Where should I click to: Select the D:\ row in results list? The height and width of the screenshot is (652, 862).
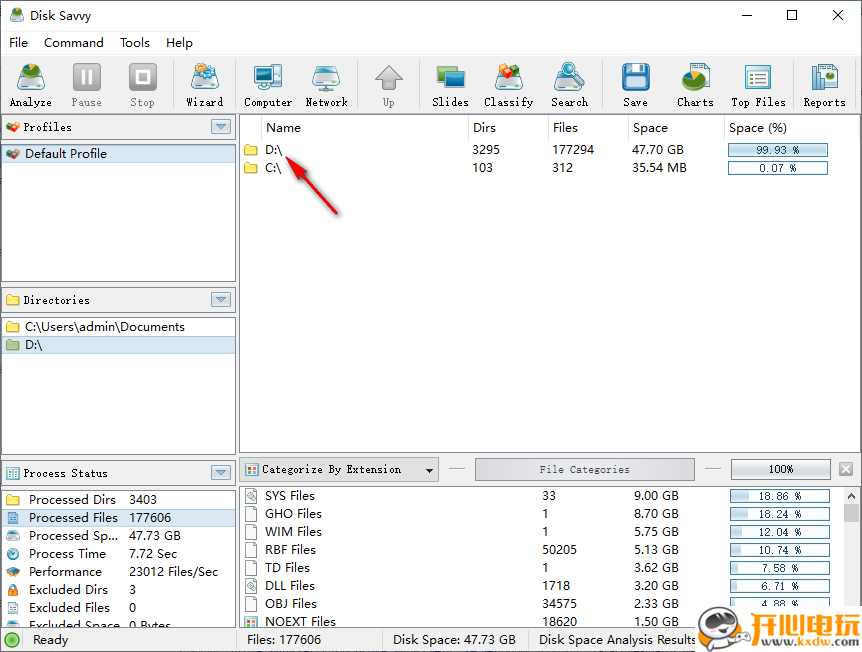(x=274, y=150)
